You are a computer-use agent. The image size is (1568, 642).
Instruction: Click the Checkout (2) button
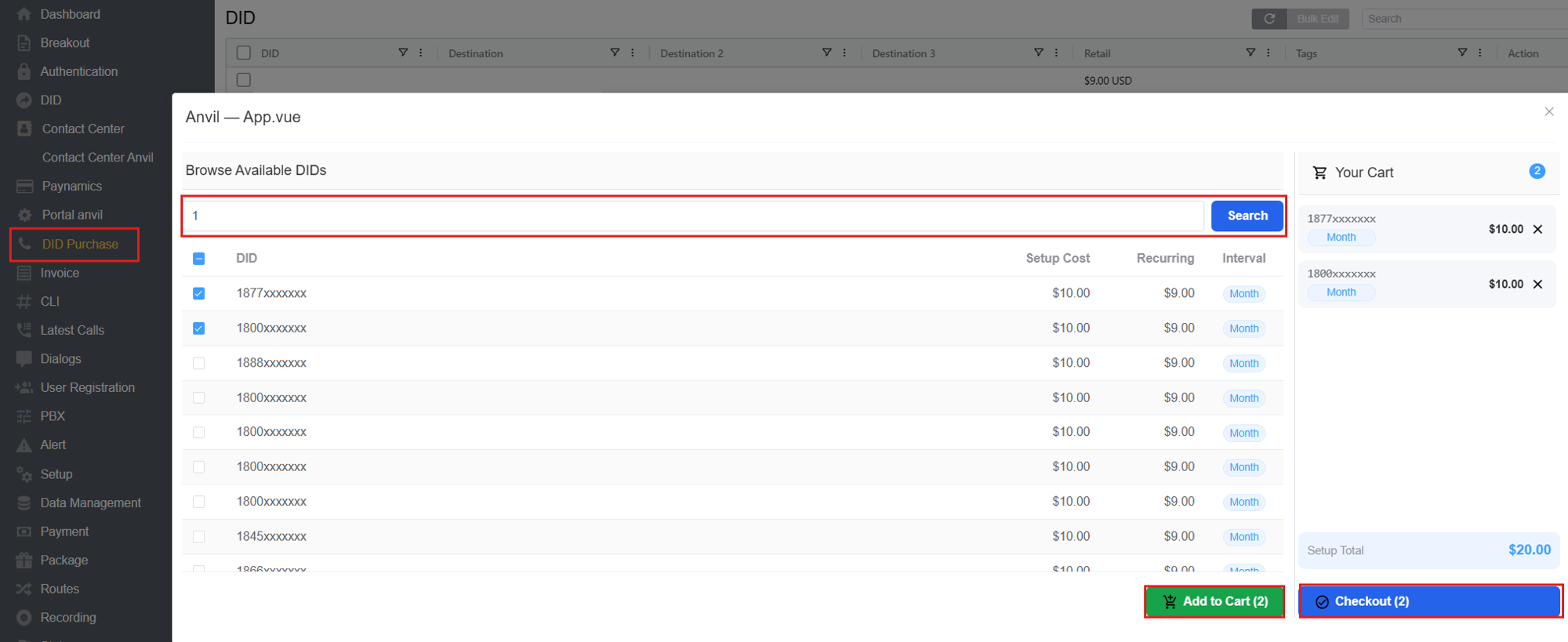[1430, 601]
